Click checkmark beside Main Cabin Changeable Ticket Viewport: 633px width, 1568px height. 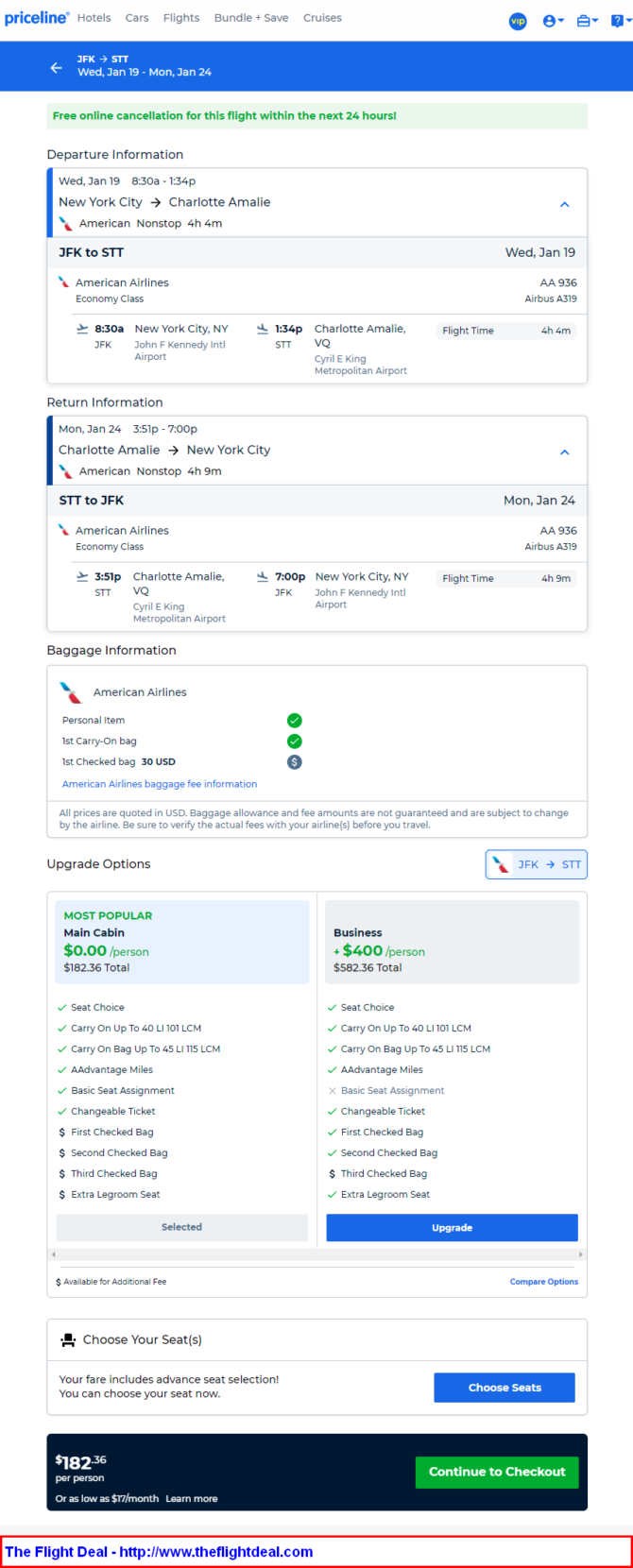coord(62,1112)
